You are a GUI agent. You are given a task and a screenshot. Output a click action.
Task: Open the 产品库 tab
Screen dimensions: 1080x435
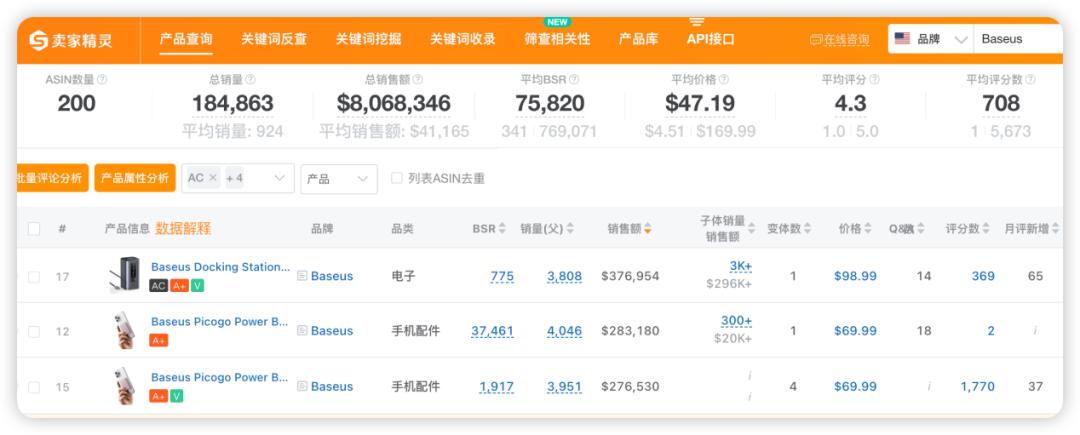pos(638,39)
